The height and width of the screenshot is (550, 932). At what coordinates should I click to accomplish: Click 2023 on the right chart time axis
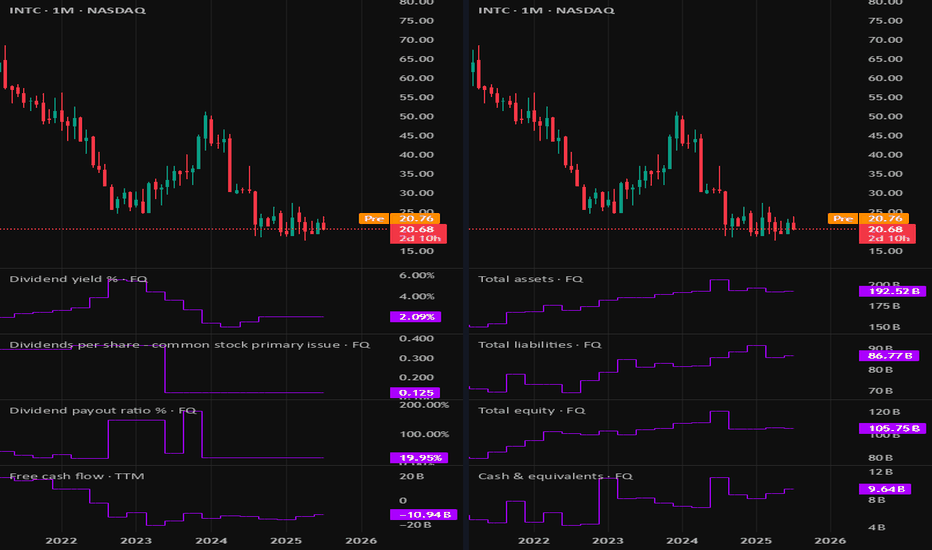coord(607,540)
